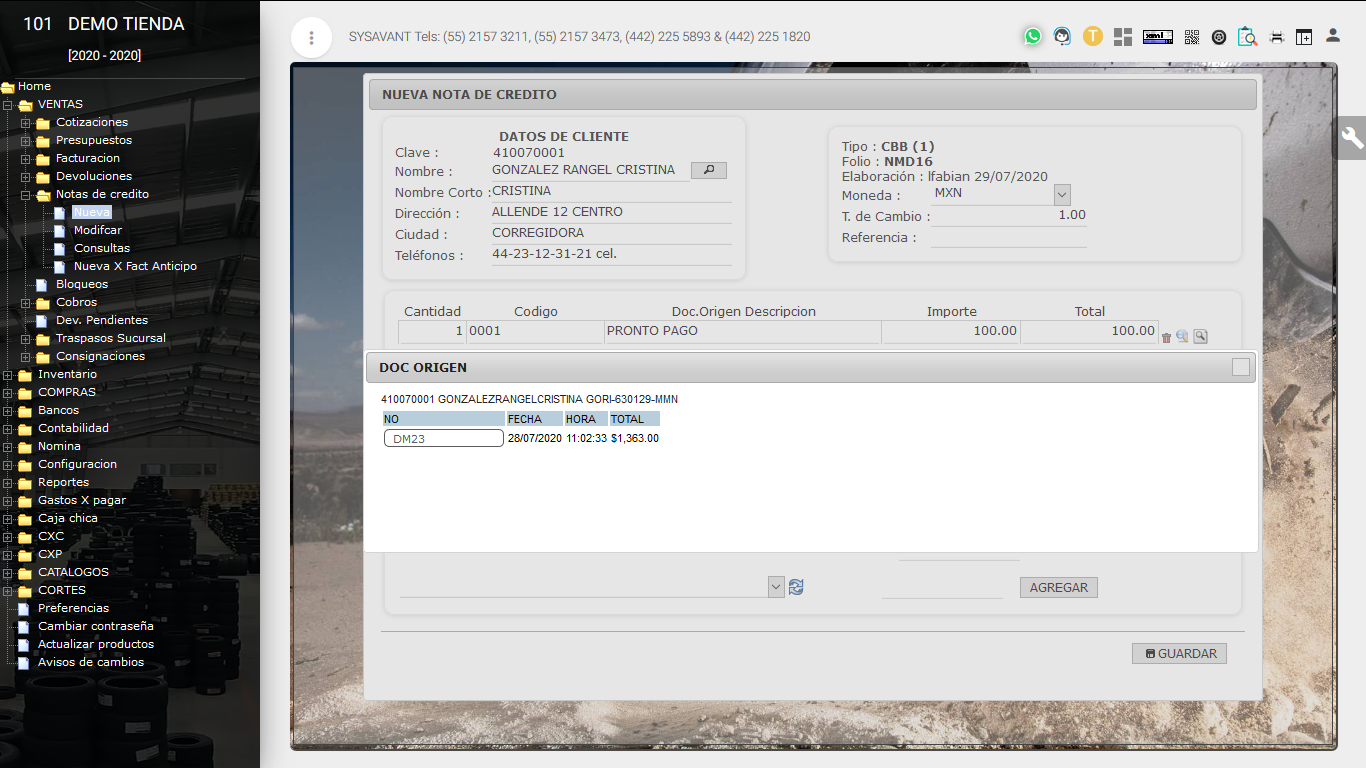The height and width of the screenshot is (768, 1366).
Task: Click the printer icon in top toolbar
Action: pos(1276,37)
